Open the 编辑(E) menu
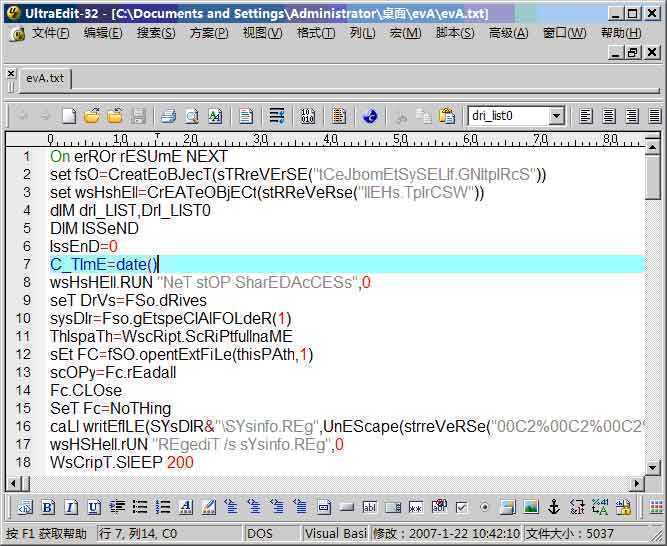Screen dimensions: 667x546 103,33
